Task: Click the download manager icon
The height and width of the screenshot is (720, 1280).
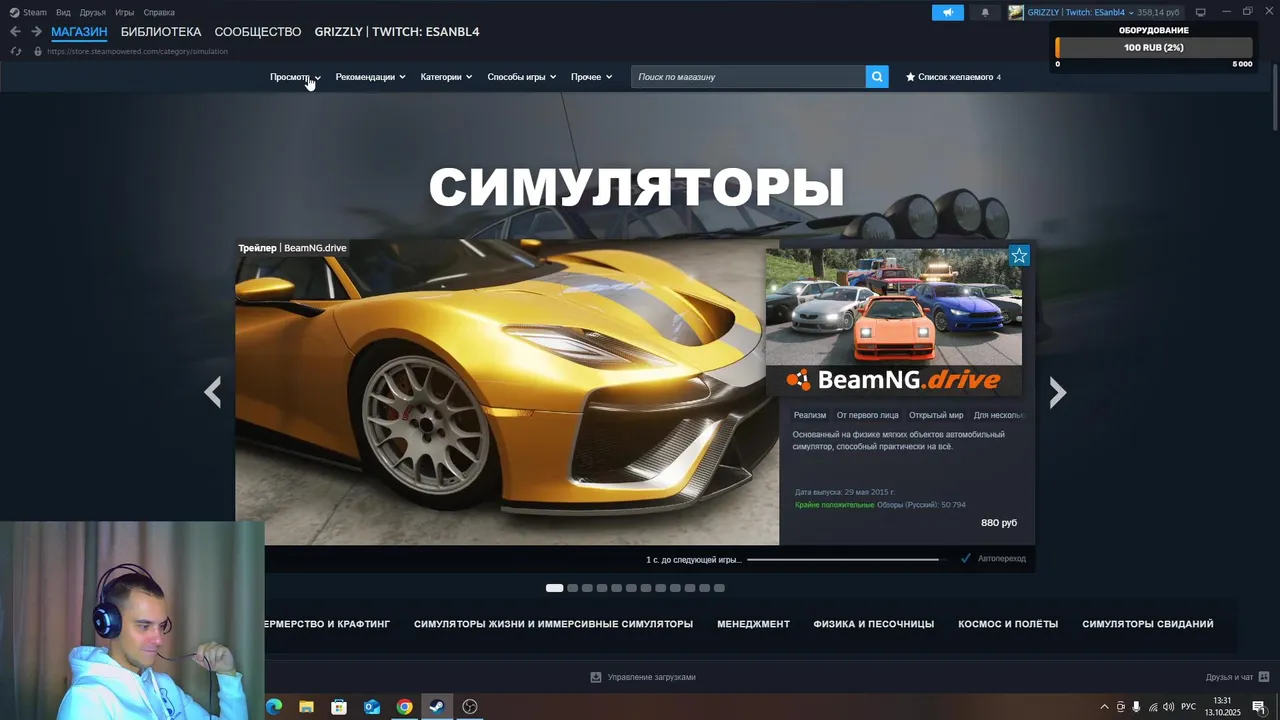Action: [x=596, y=677]
